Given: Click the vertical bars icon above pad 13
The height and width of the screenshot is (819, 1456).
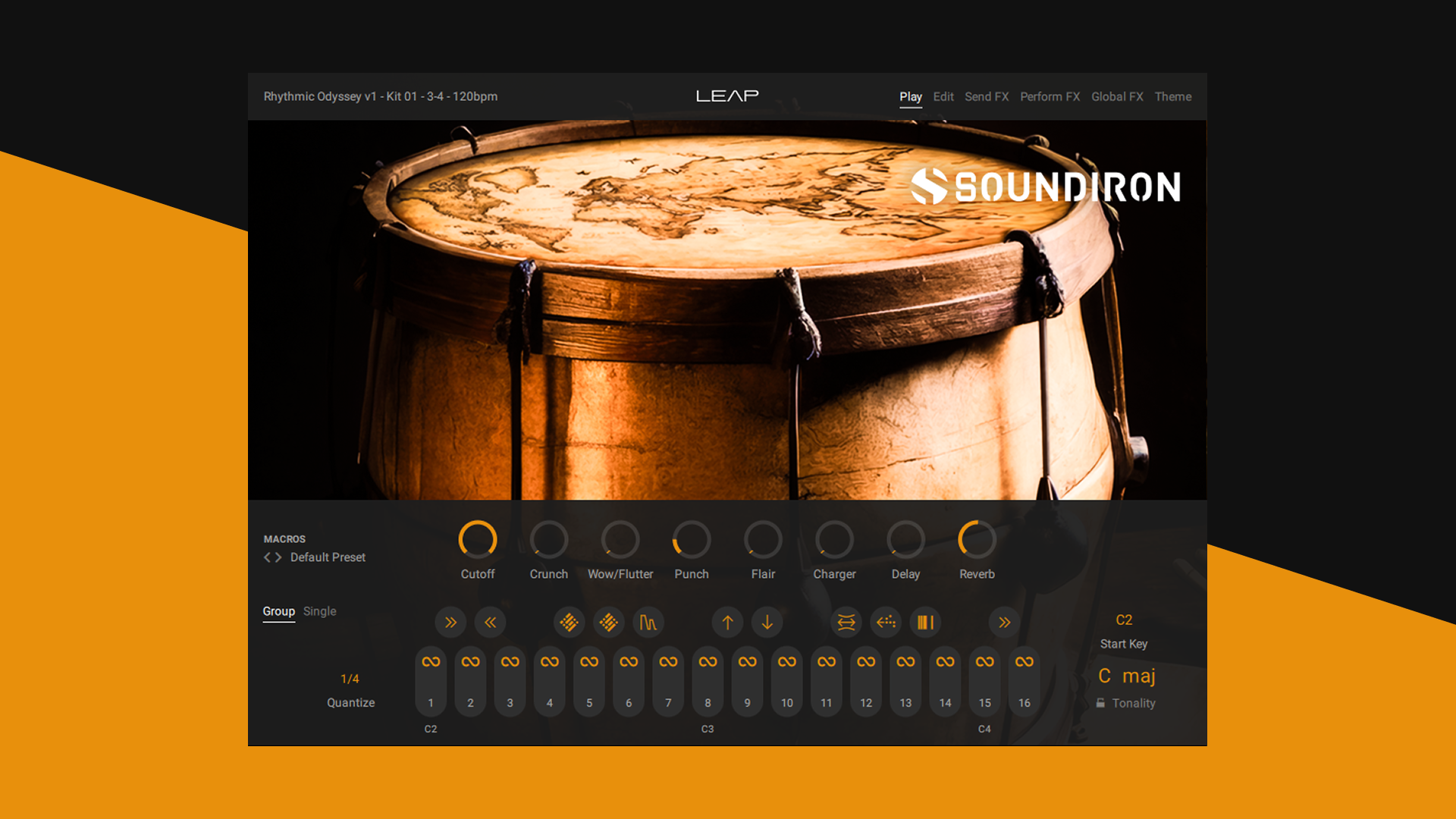Looking at the screenshot, I should pos(925,623).
